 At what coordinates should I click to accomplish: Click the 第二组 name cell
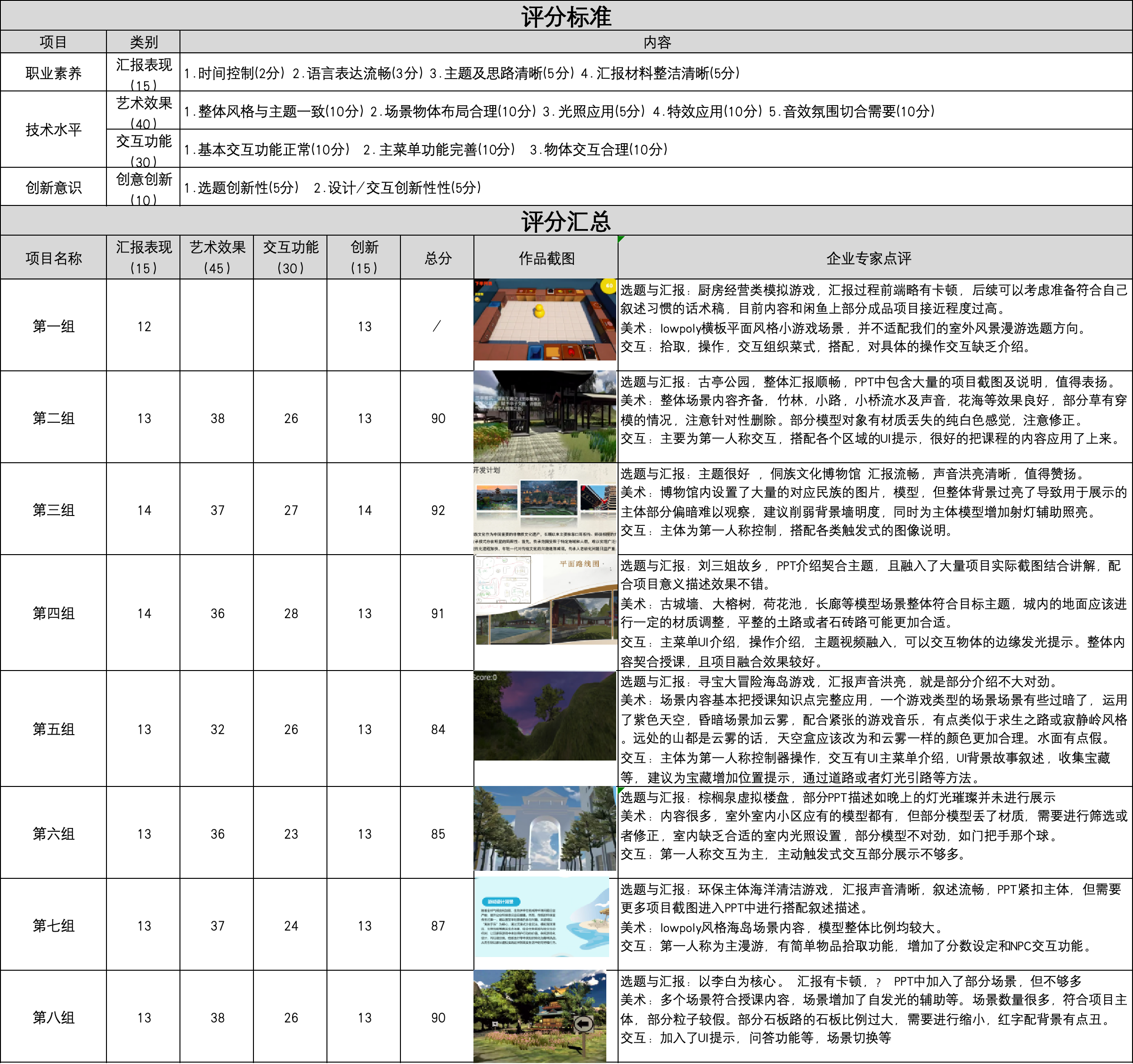54,417
